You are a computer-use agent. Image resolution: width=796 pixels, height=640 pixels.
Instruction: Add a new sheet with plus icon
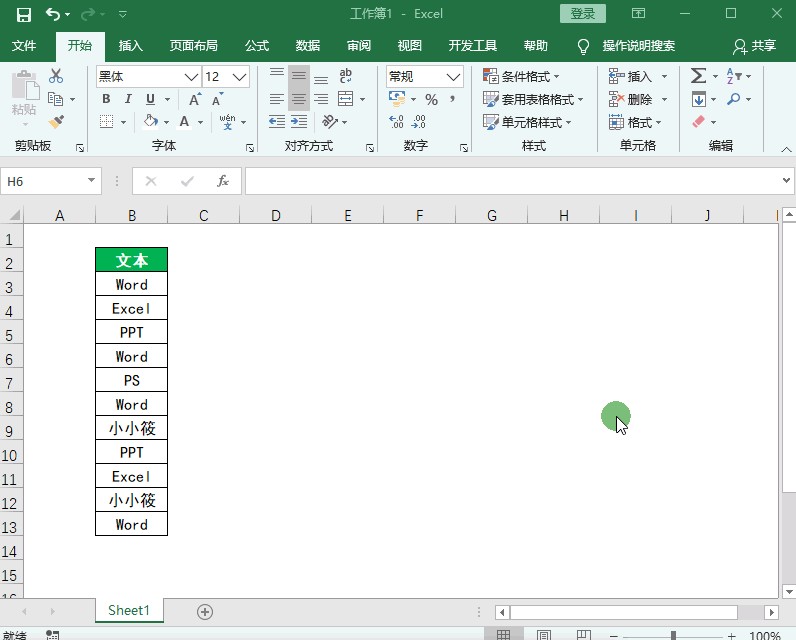coord(205,611)
